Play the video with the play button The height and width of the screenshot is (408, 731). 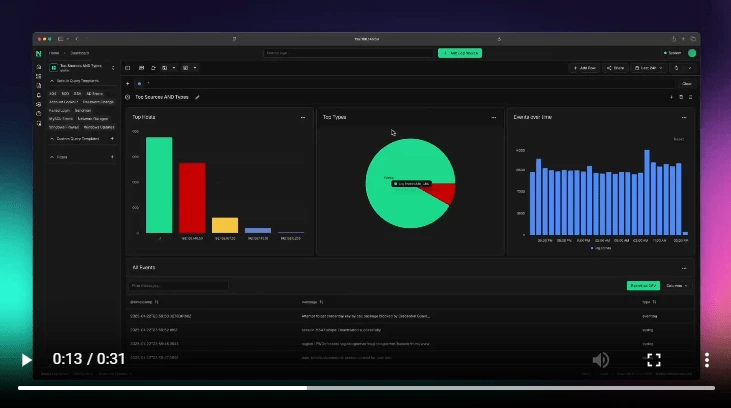pos(27,360)
